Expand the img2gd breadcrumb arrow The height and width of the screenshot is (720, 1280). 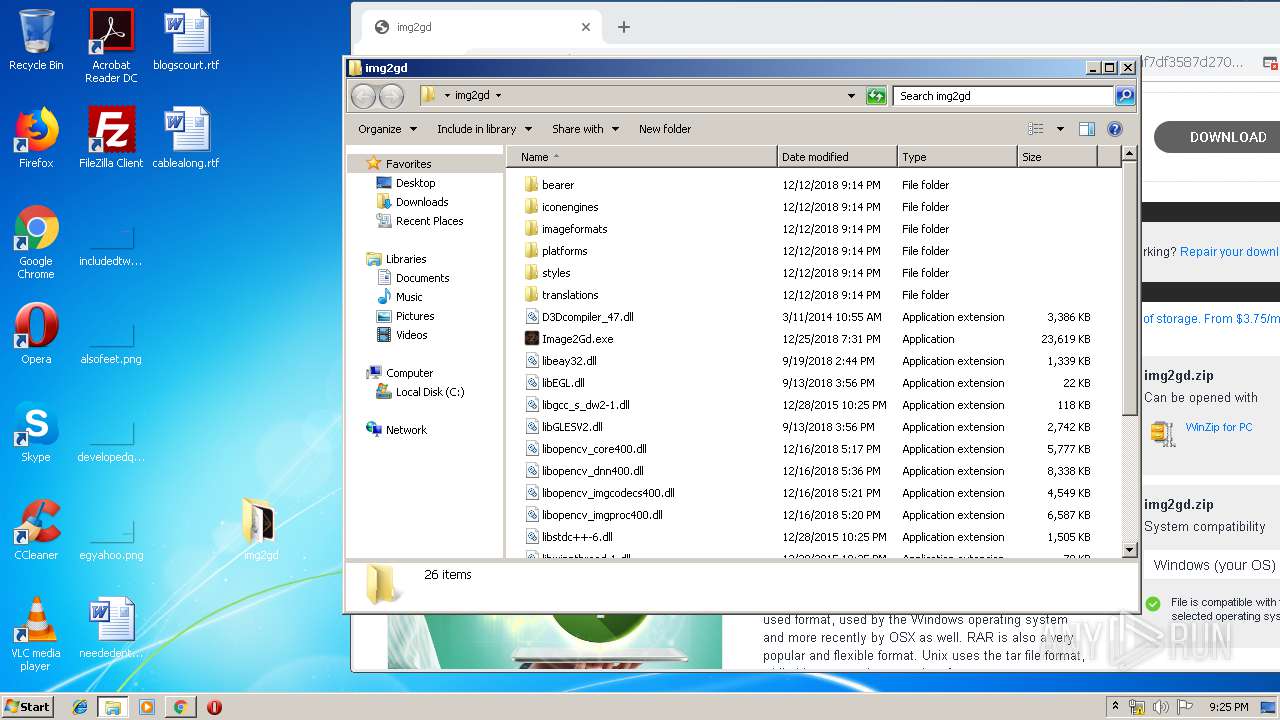pos(498,96)
